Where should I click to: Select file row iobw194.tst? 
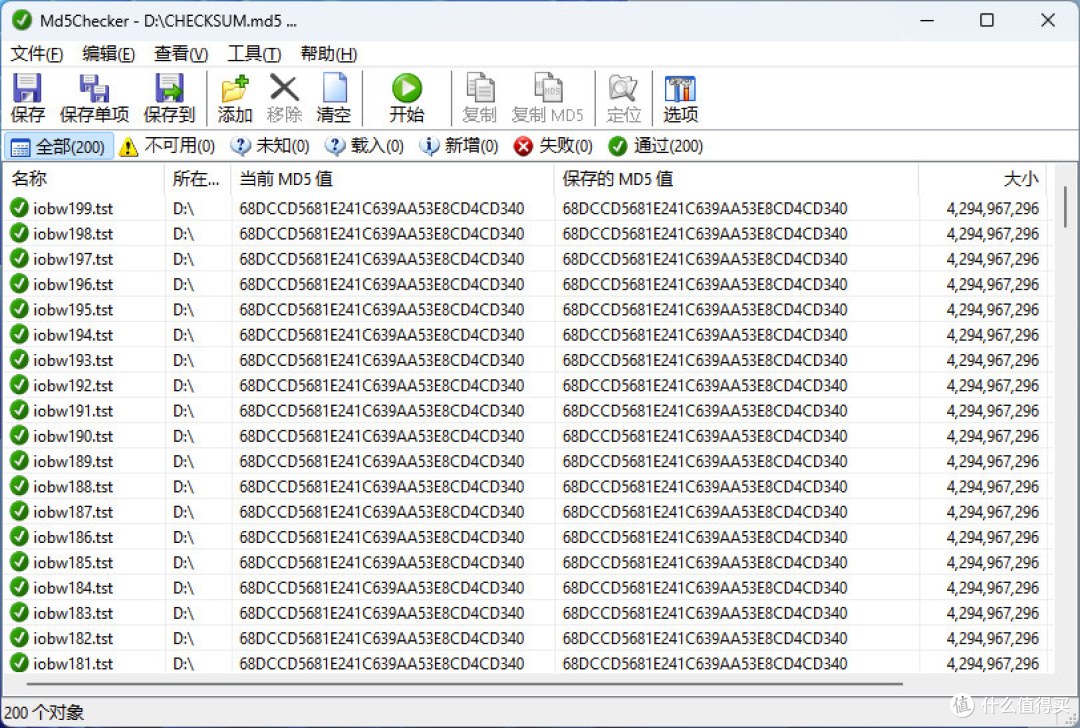pyautogui.click(x=528, y=335)
